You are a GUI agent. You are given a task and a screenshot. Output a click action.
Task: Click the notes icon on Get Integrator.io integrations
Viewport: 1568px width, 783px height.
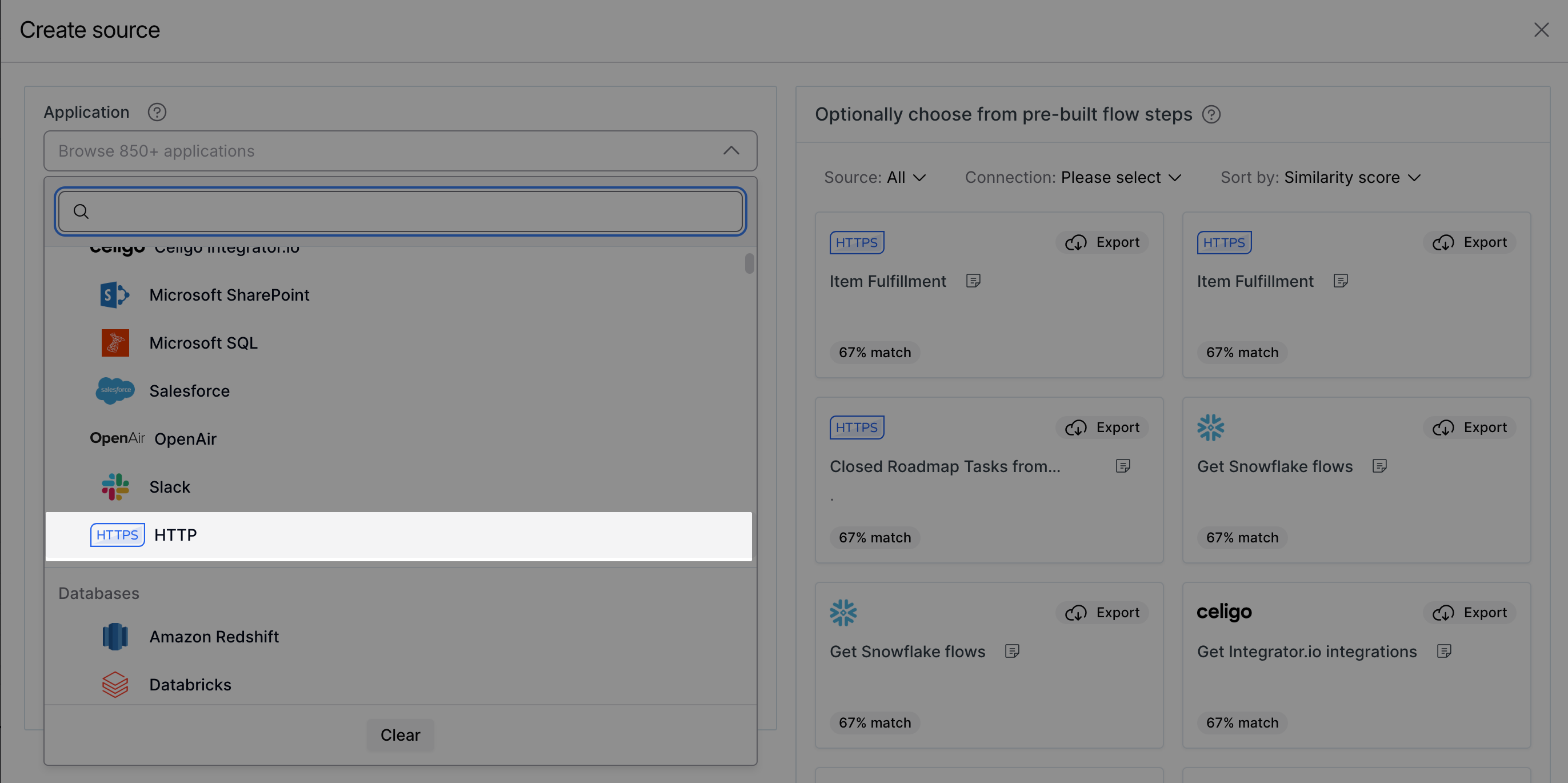pos(1446,651)
